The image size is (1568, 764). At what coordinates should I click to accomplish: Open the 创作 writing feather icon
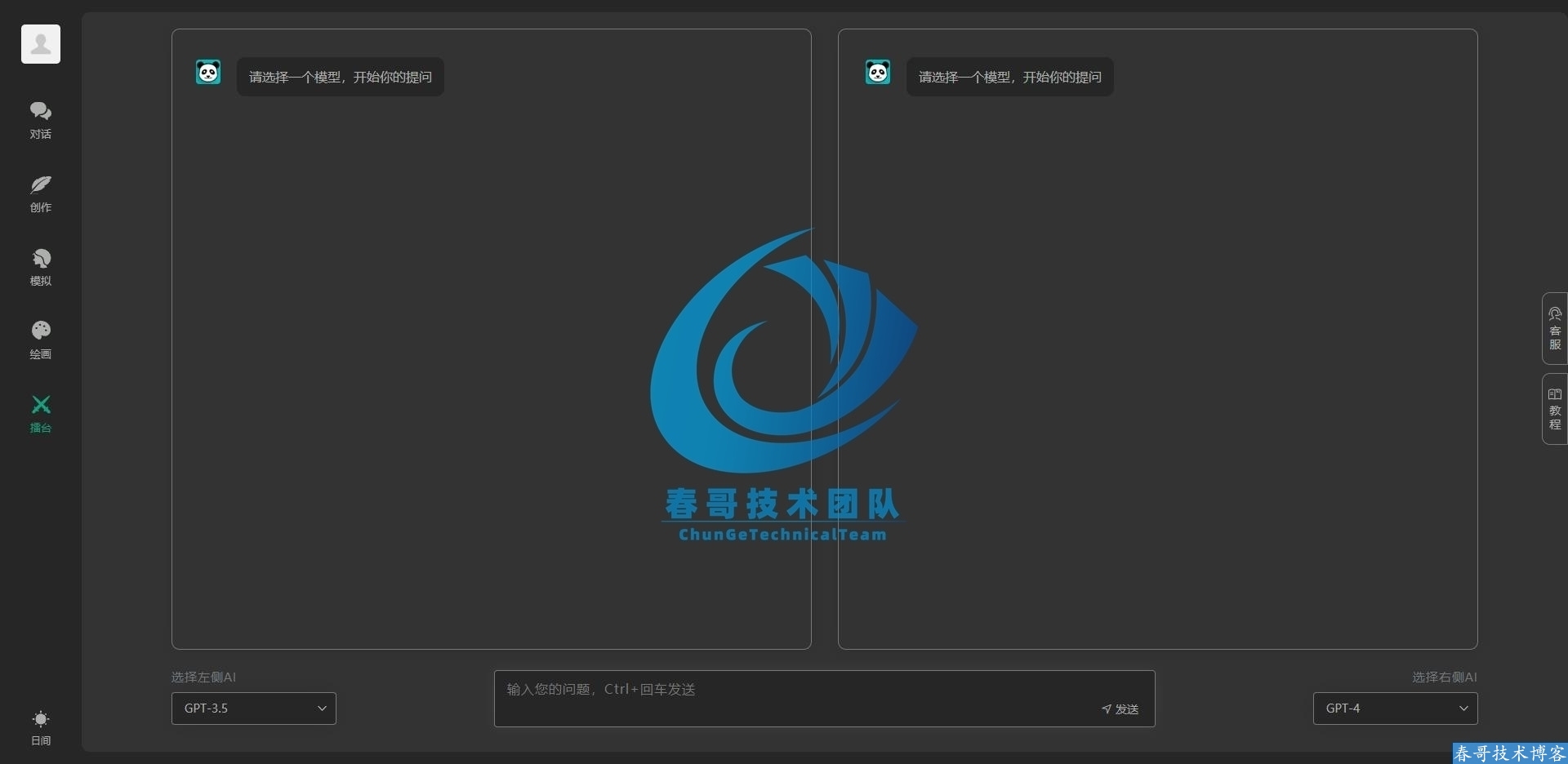point(41,193)
